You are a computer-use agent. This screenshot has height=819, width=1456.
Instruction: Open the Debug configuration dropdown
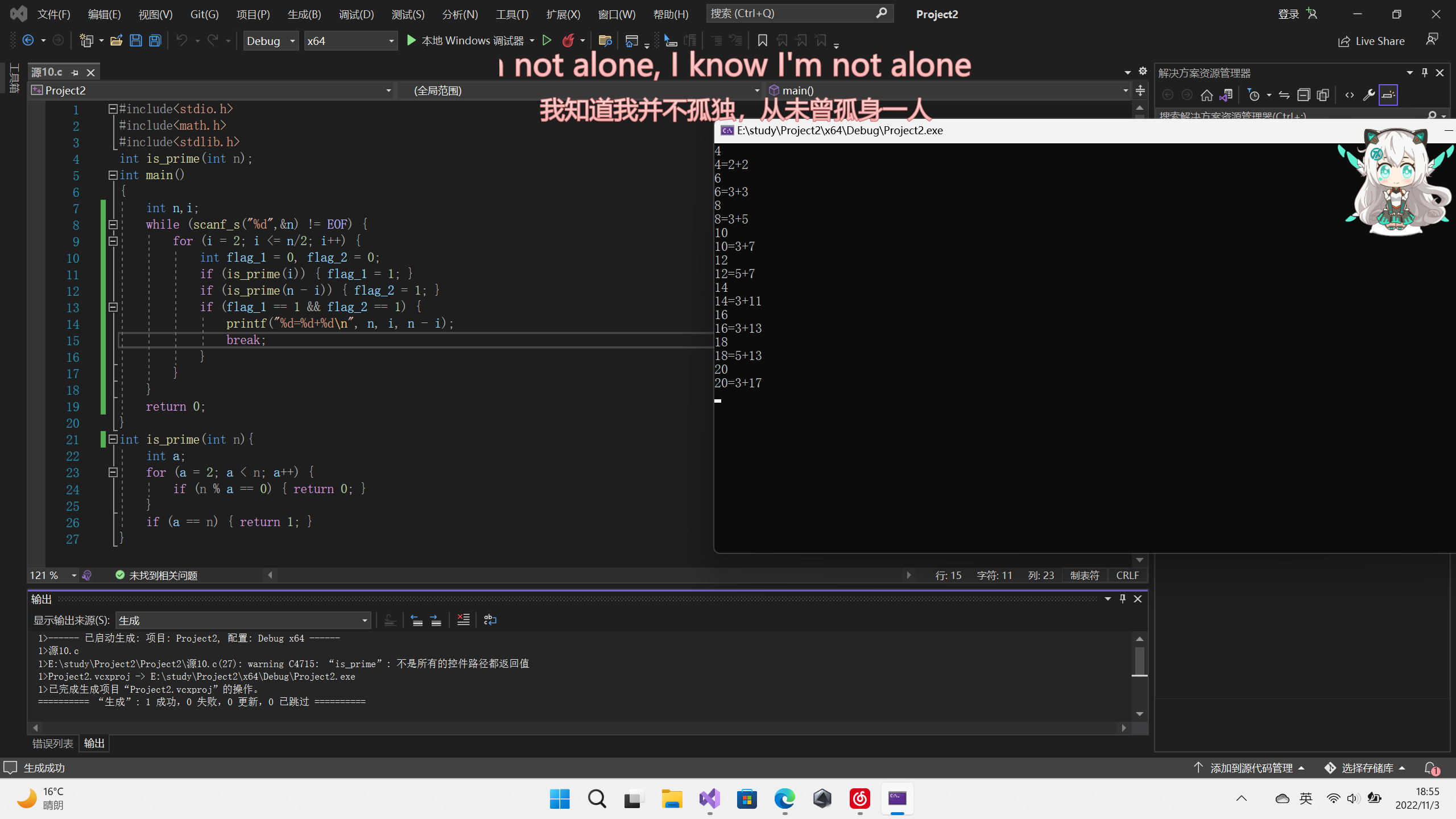click(271, 41)
